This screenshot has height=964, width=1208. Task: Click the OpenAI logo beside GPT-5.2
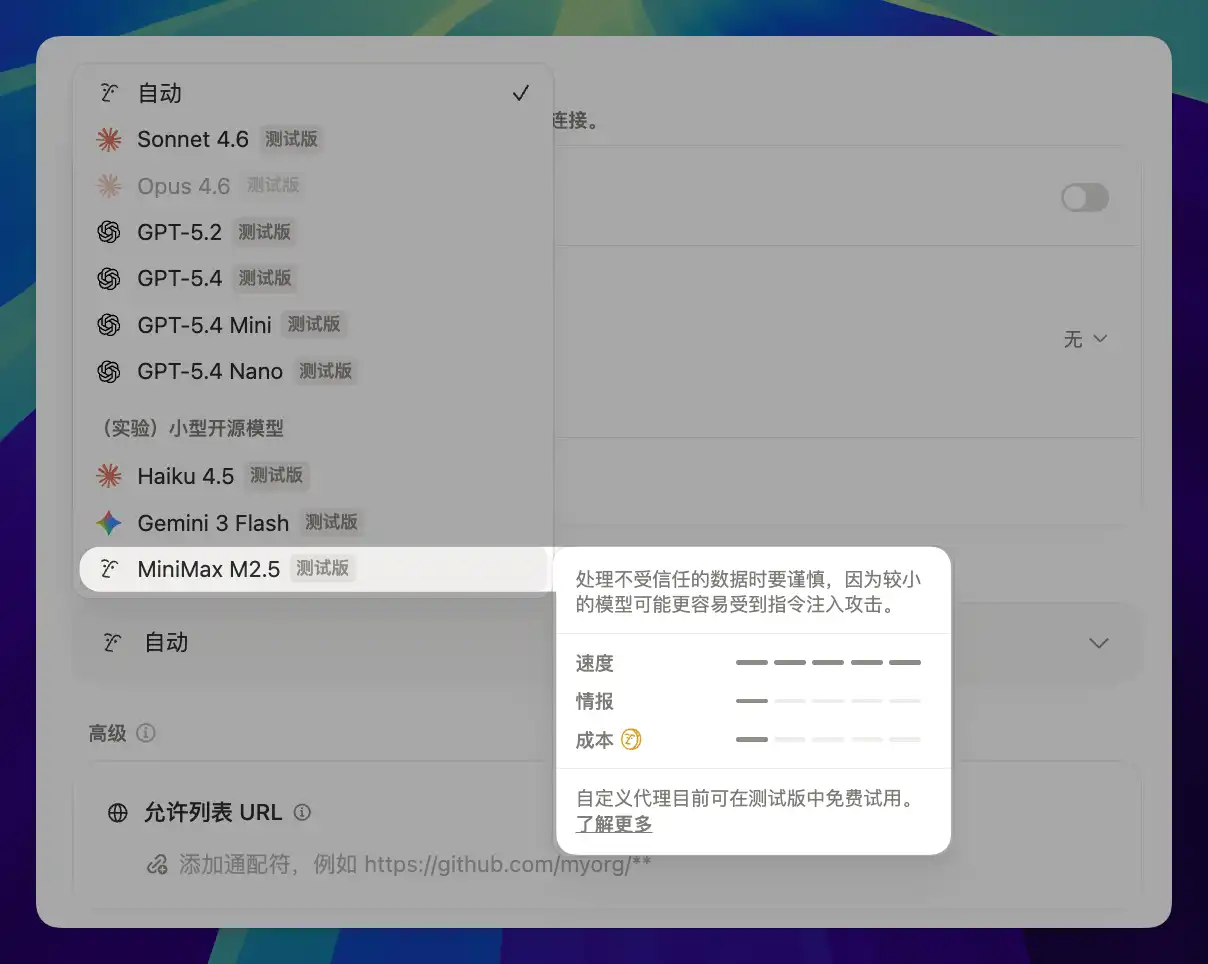point(109,232)
